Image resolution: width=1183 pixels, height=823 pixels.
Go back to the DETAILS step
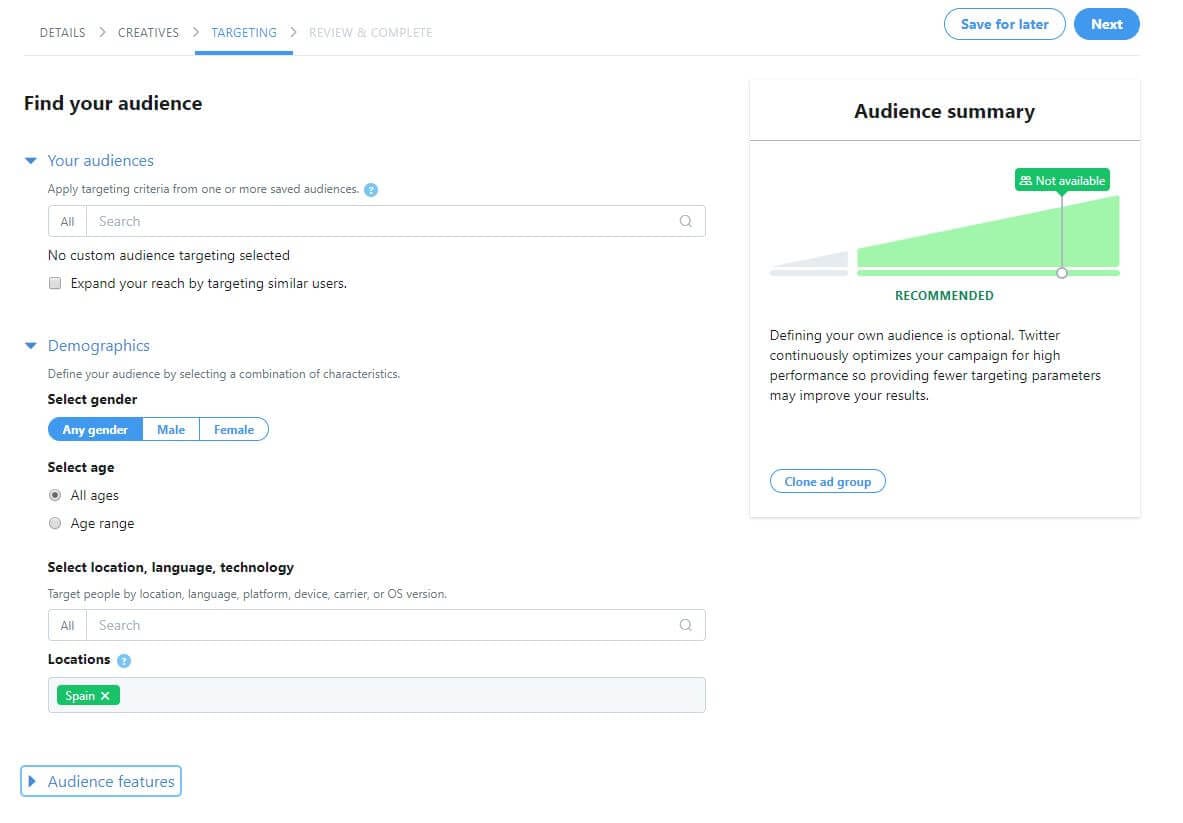tap(62, 32)
